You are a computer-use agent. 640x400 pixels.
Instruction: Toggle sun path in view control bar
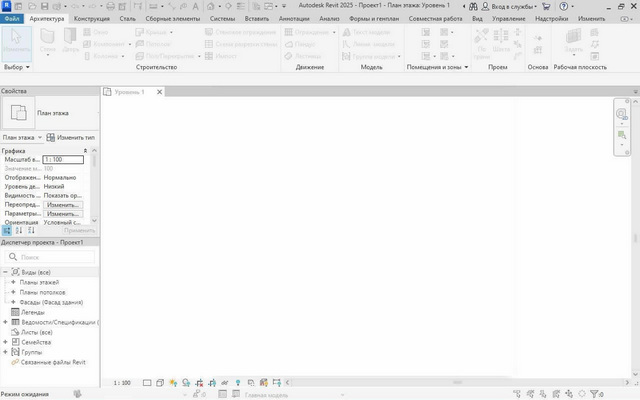(x=173, y=382)
